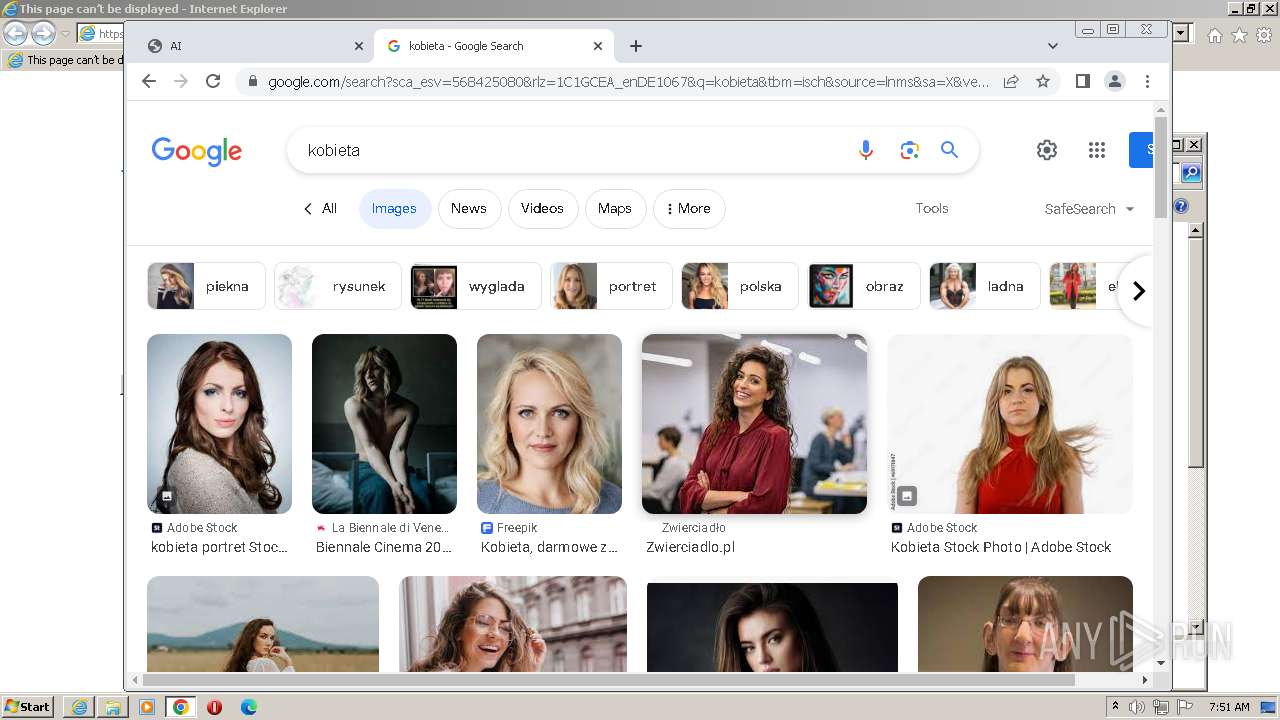The image size is (1280, 720).
Task: Click the Chrome address bar URL
Action: (628, 81)
